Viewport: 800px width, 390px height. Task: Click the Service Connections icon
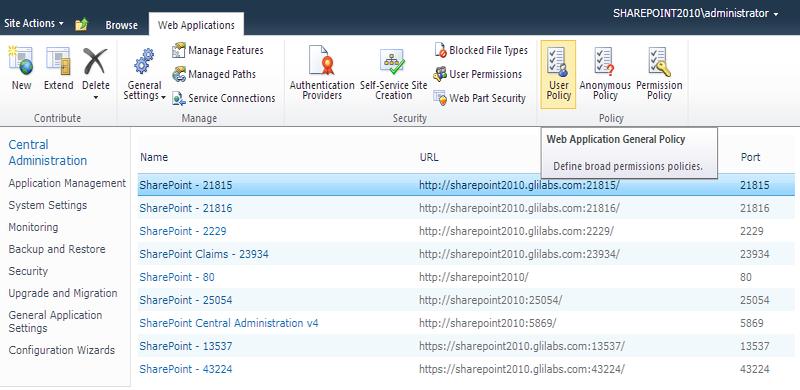click(x=179, y=98)
